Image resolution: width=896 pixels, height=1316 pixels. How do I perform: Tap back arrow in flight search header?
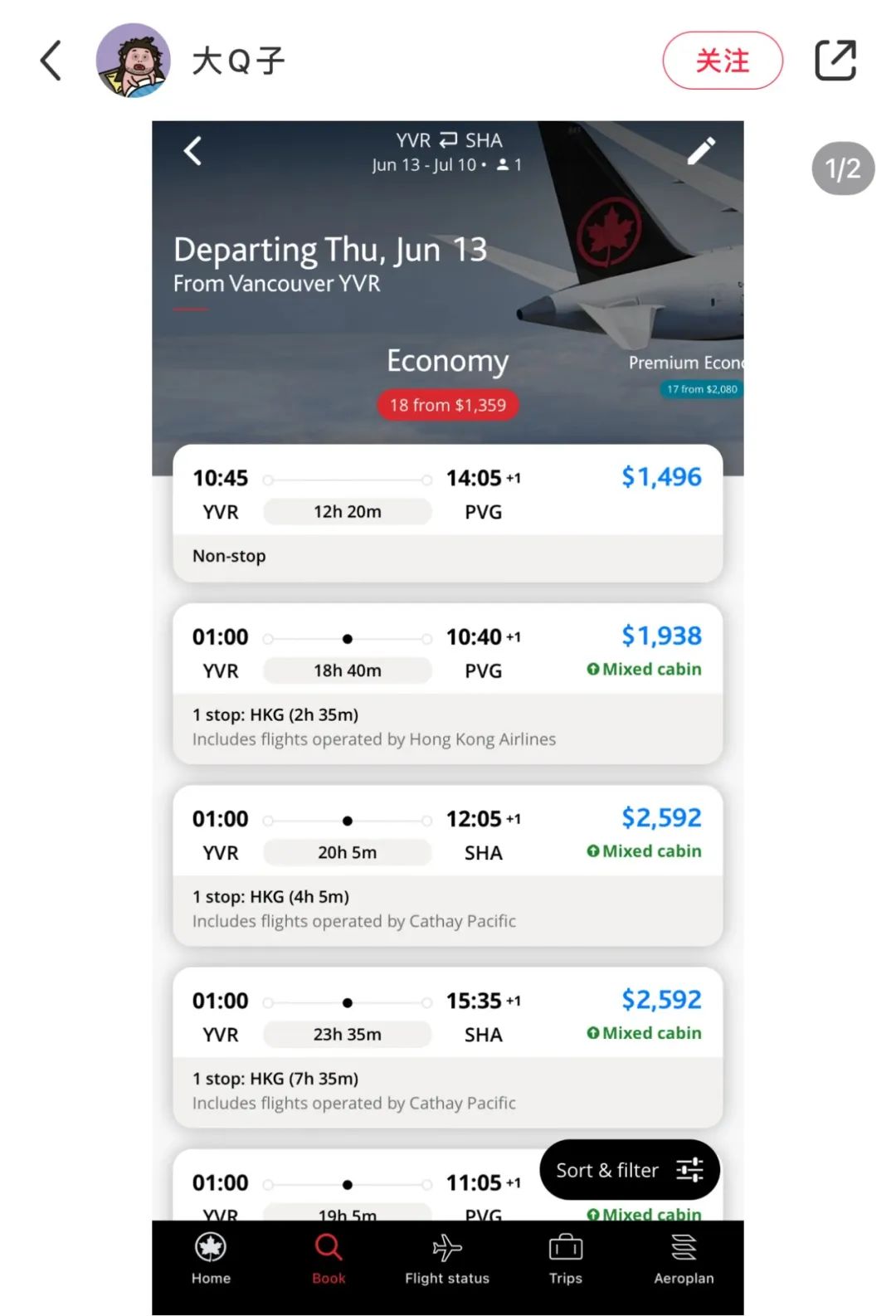[192, 151]
